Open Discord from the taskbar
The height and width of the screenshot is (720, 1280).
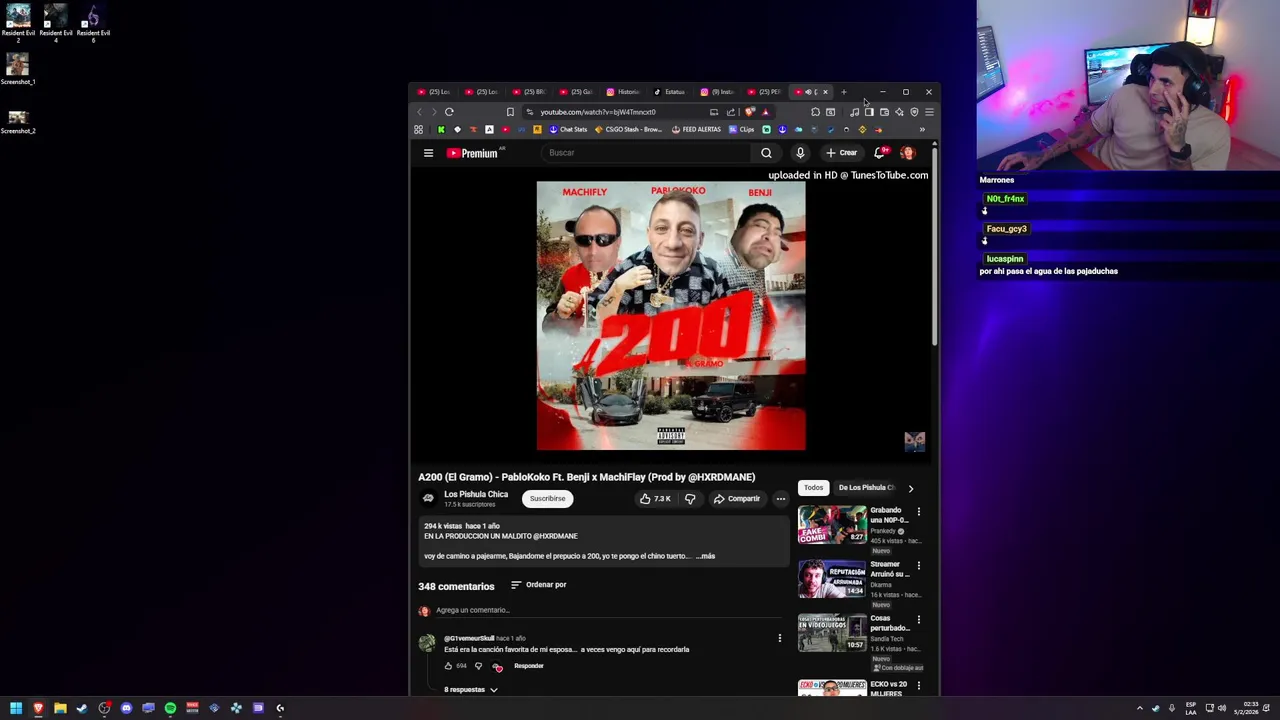126,708
